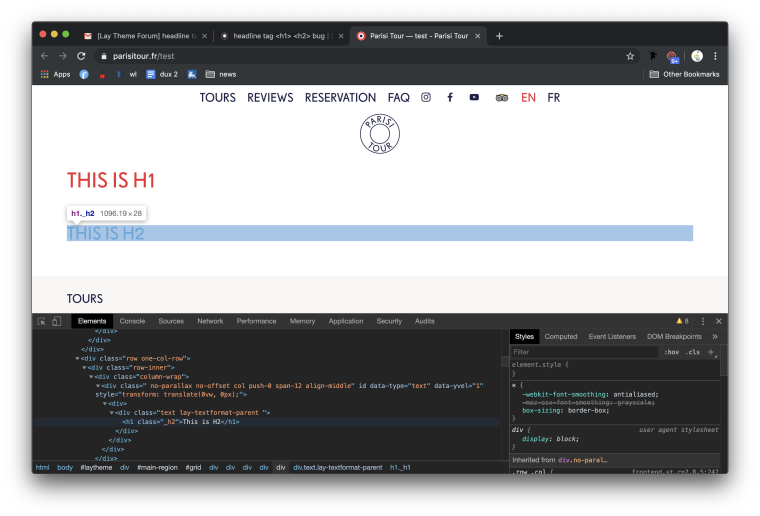
Task: Collapse the div class row one-col-row node
Action: click(78, 358)
